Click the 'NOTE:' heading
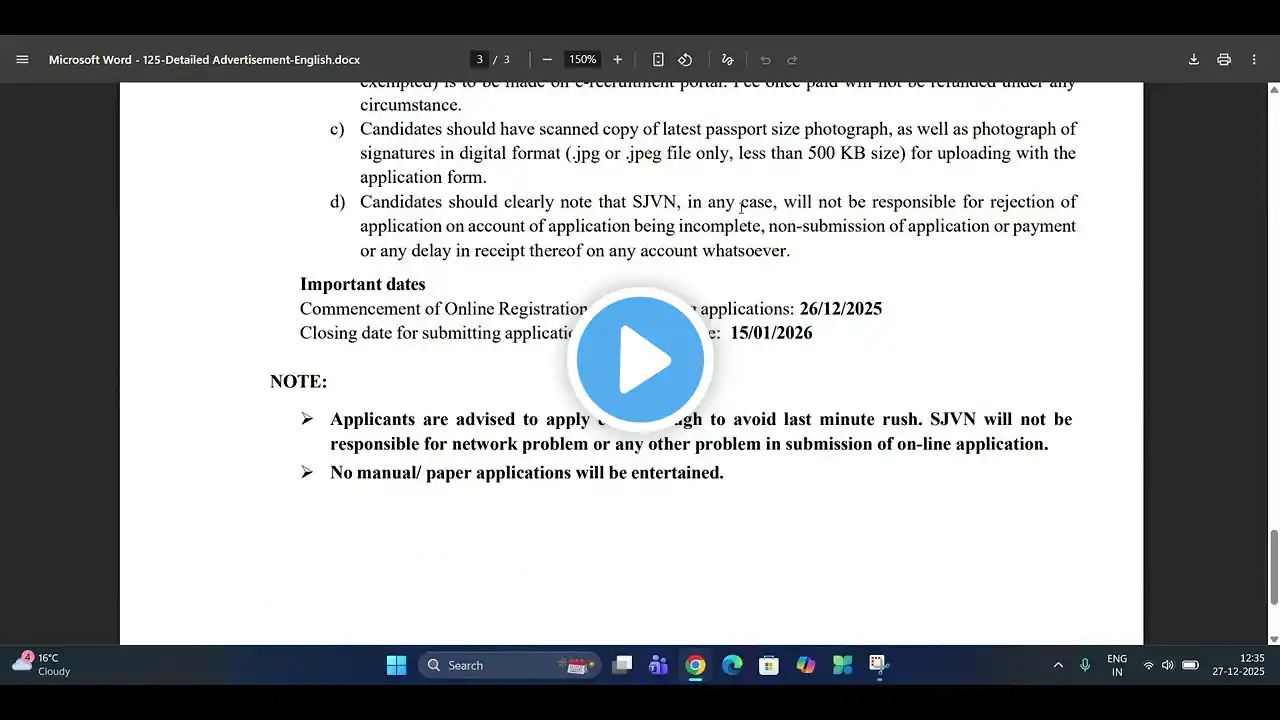The image size is (1280, 720). [298, 381]
